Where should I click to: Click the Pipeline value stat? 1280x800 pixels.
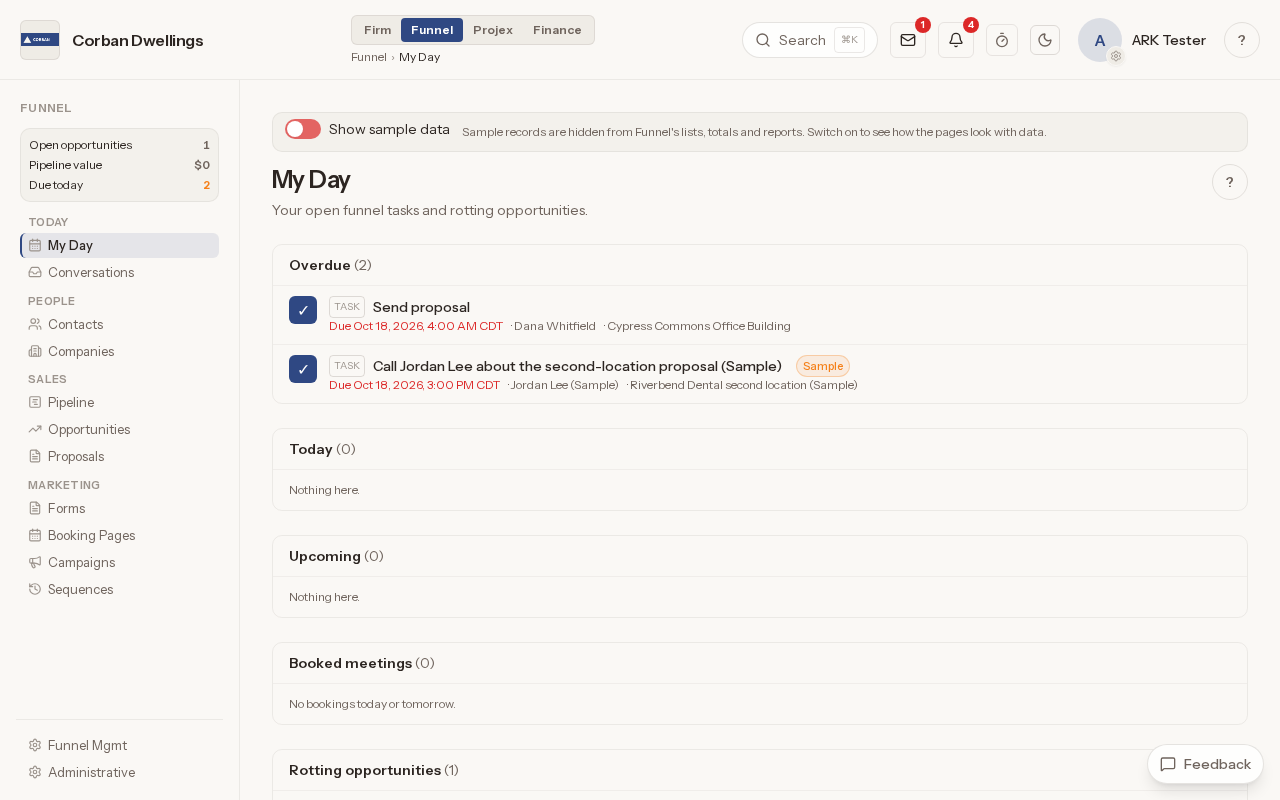pos(119,165)
